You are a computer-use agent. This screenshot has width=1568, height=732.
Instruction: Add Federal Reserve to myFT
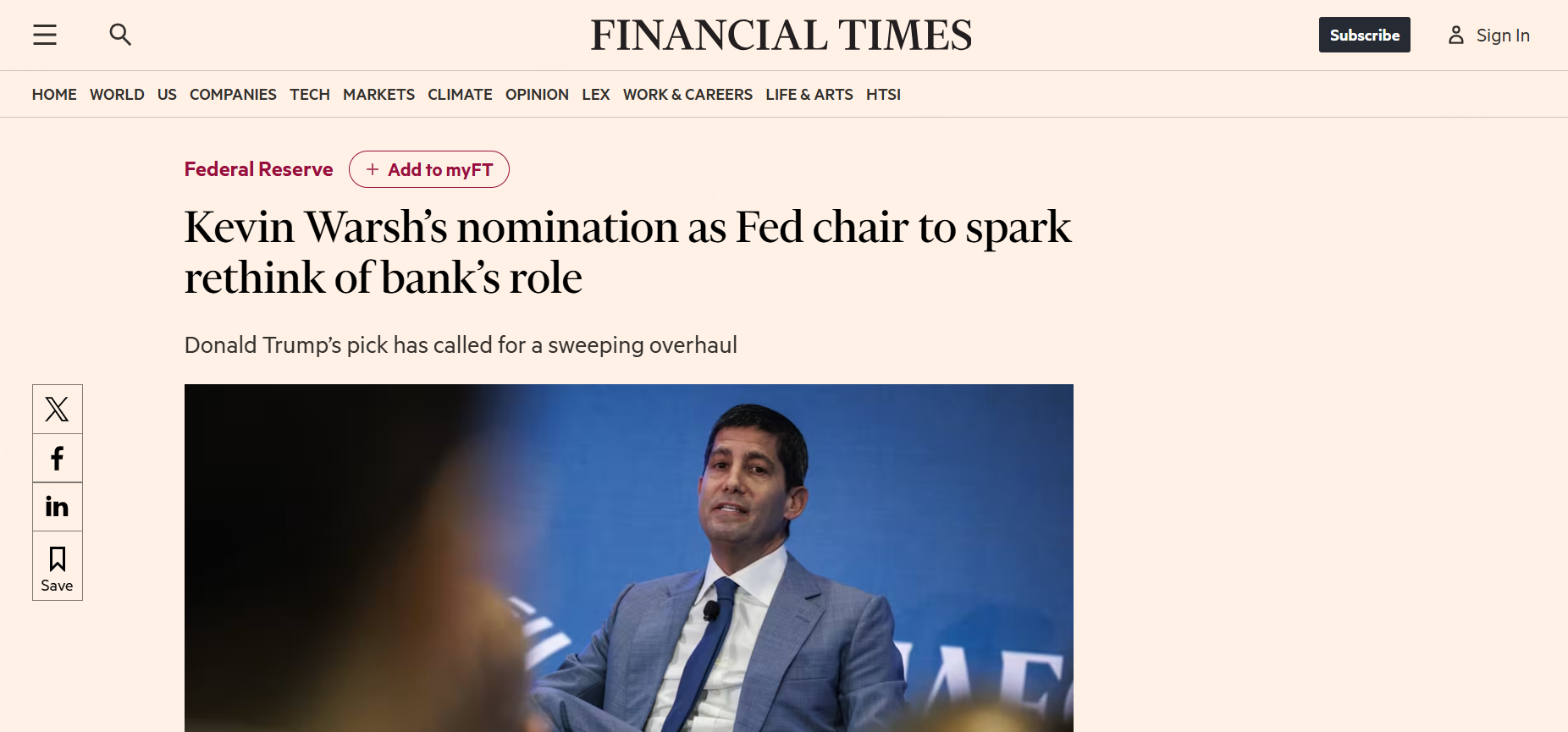point(428,169)
